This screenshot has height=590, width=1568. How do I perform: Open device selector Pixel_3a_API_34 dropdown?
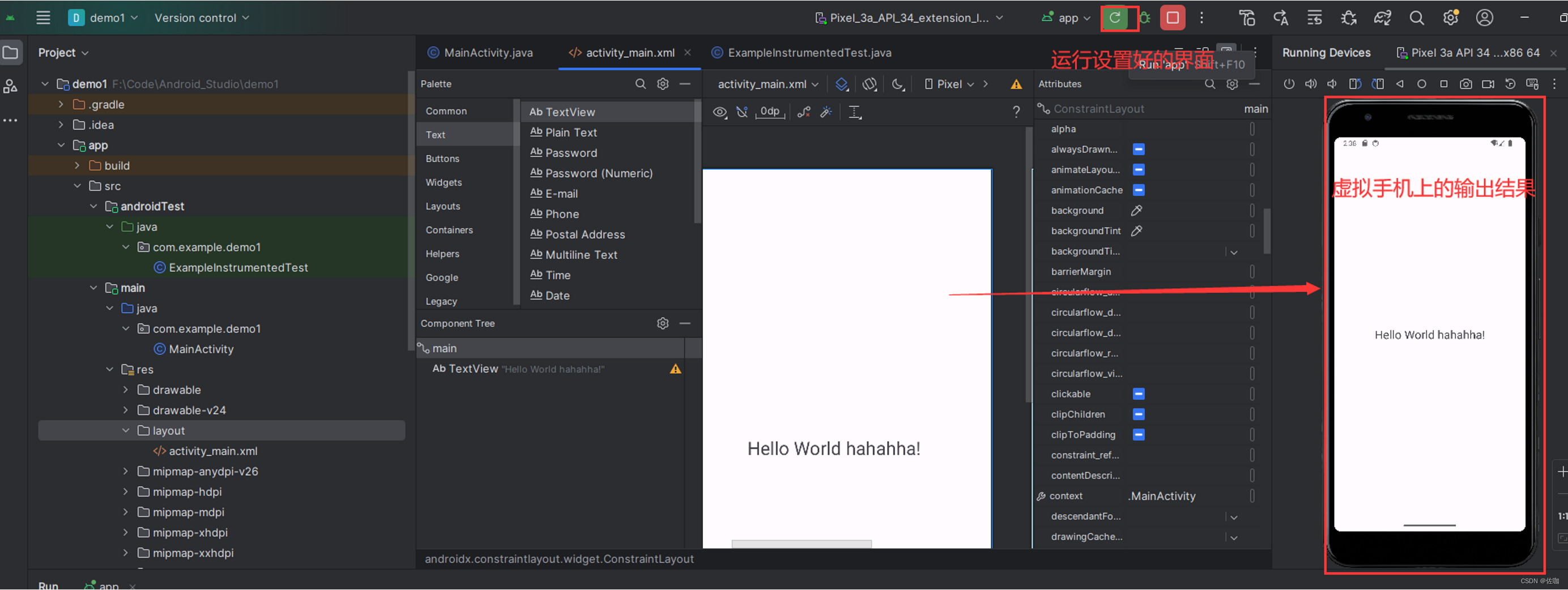pos(909,18)
